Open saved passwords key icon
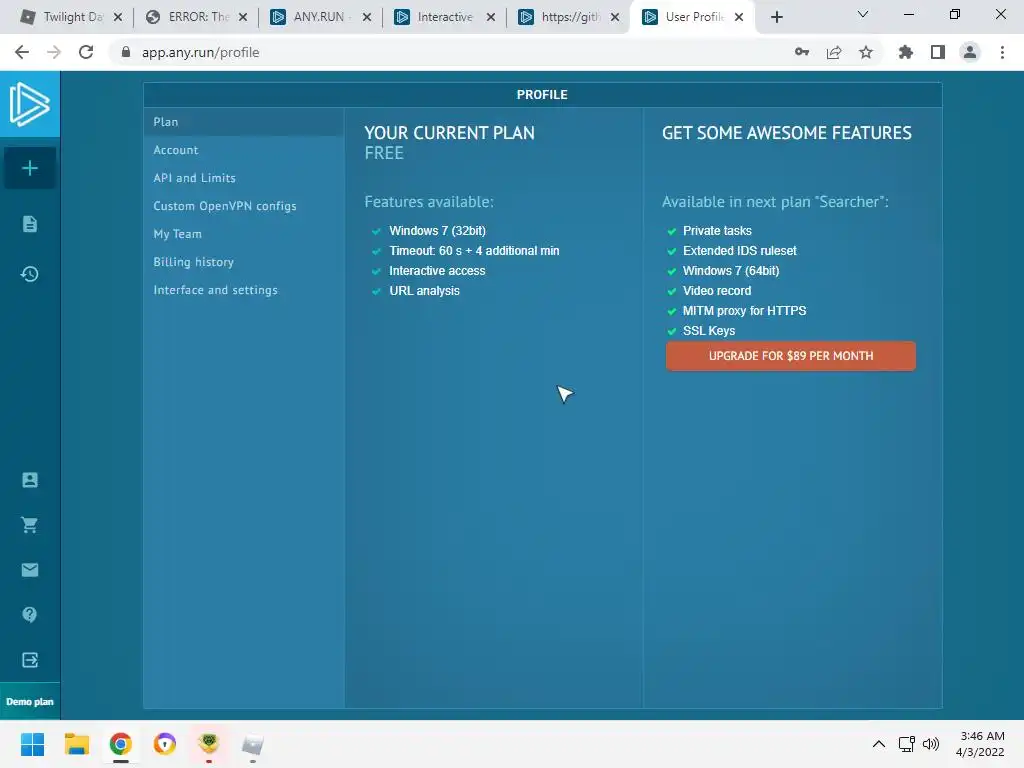This screenshot has height=768, width=1024. pyautogui.click(x=802, y=52)
